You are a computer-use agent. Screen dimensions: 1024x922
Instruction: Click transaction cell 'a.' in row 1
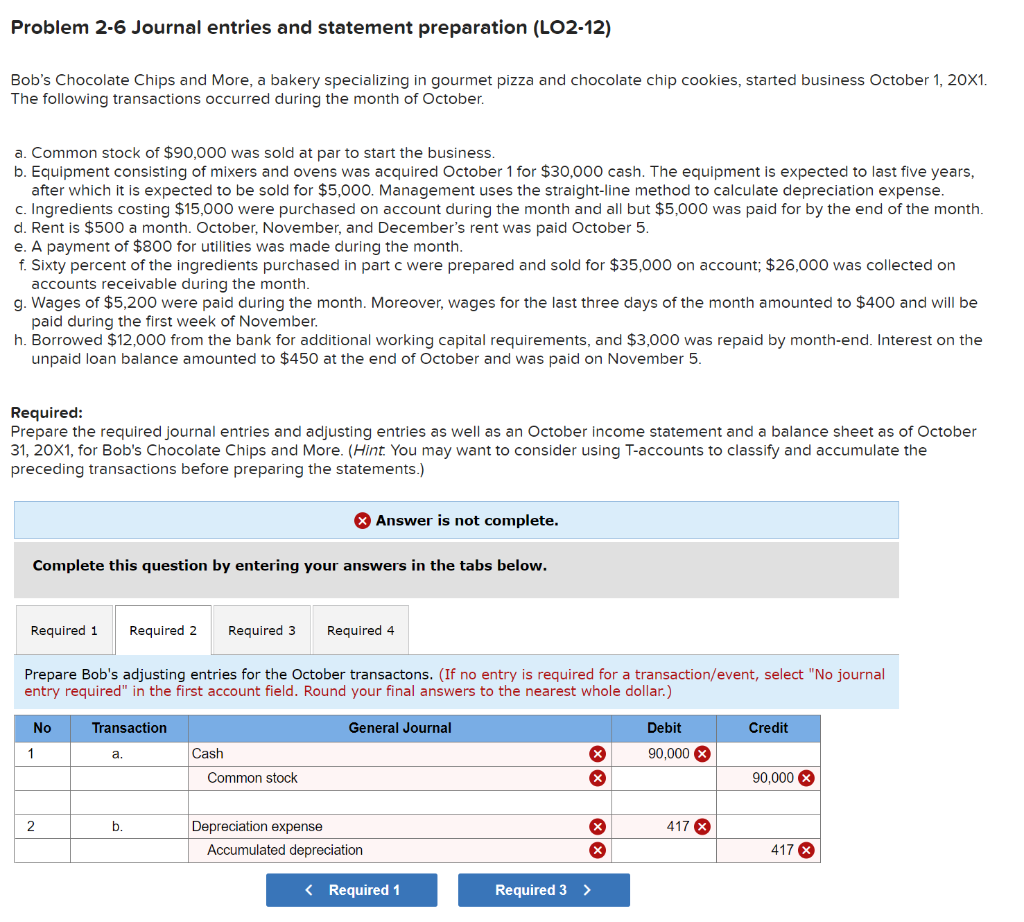tap(129, 754)
